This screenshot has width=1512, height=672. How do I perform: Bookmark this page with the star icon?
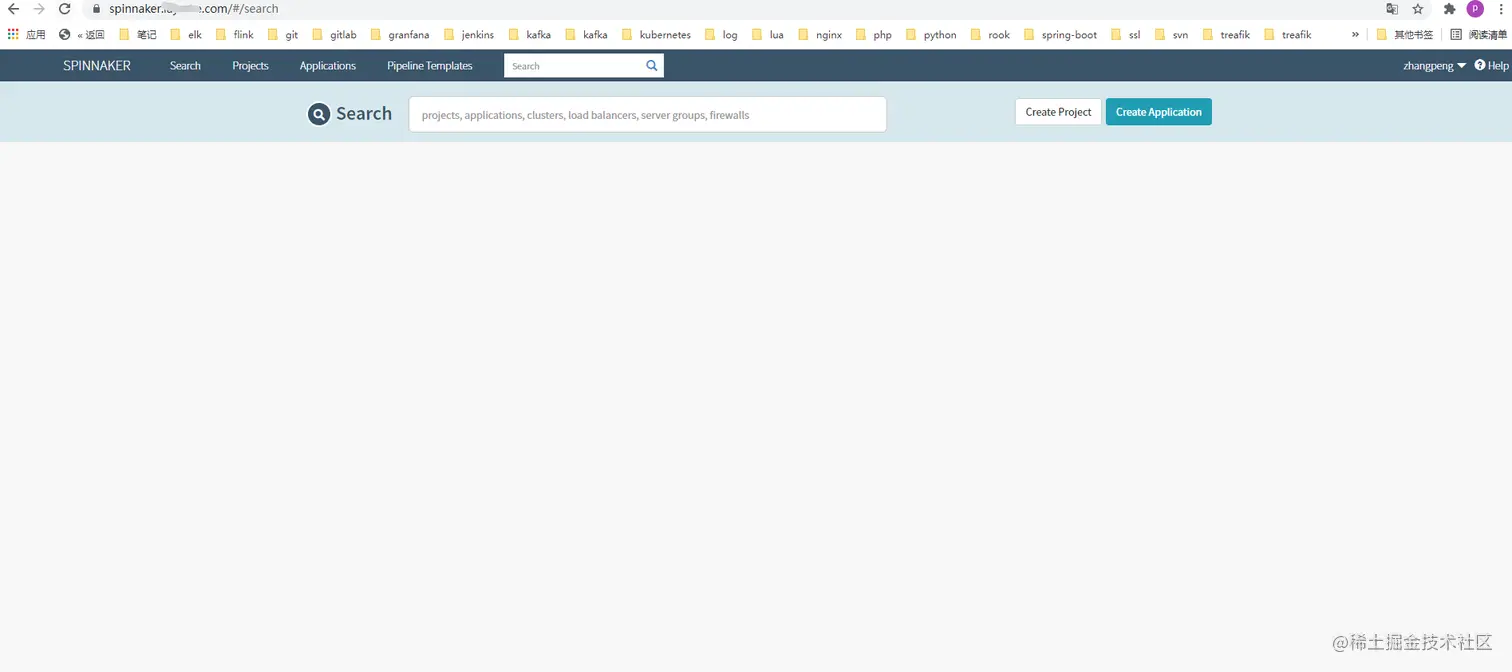pyautogui.click(x=1418, y=9)
